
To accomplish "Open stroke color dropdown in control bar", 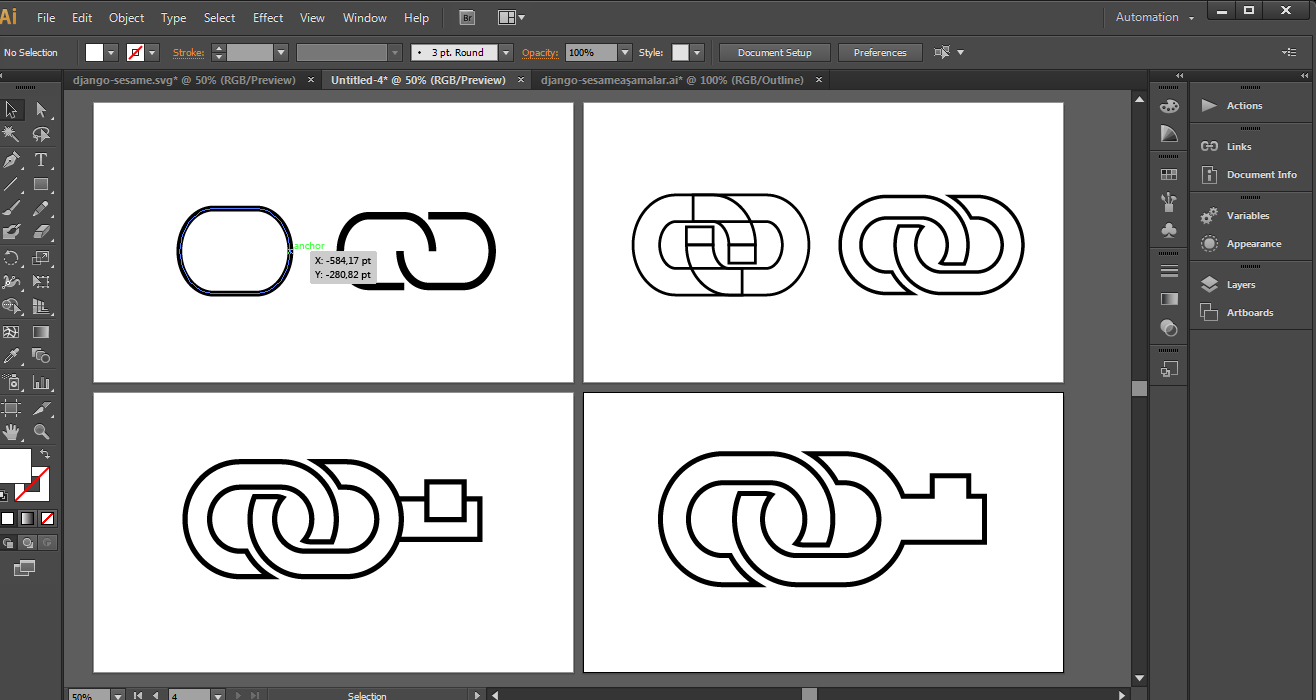I will (x=153, y=52).
